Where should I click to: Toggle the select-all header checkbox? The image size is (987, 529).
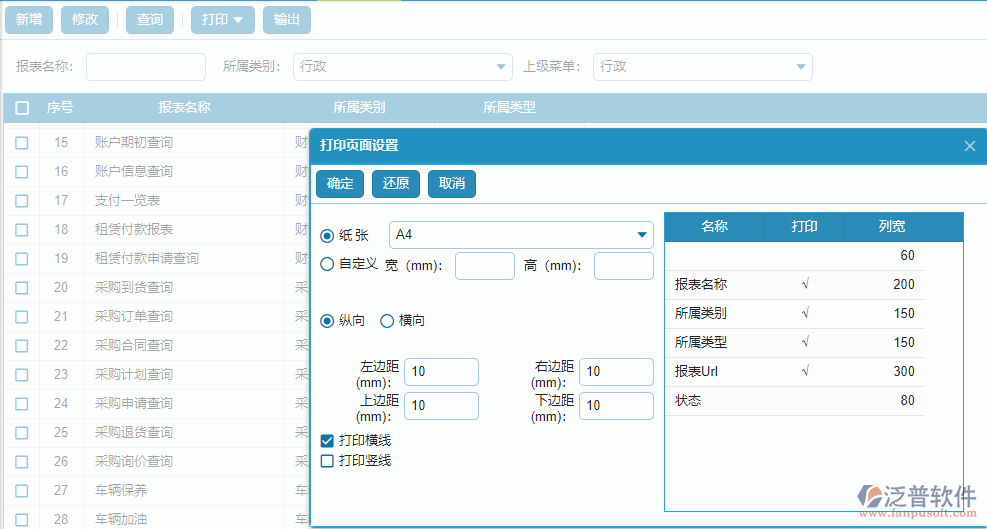(22, 108)
